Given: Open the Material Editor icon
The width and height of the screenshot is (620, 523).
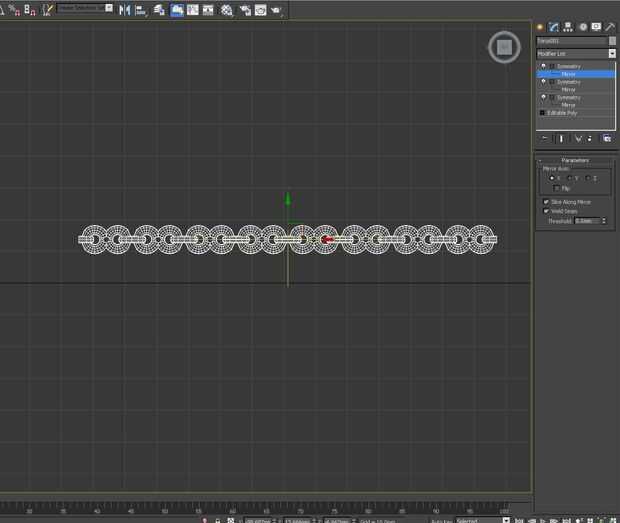Looking at the screenshot, I should (x=227, y=10).
